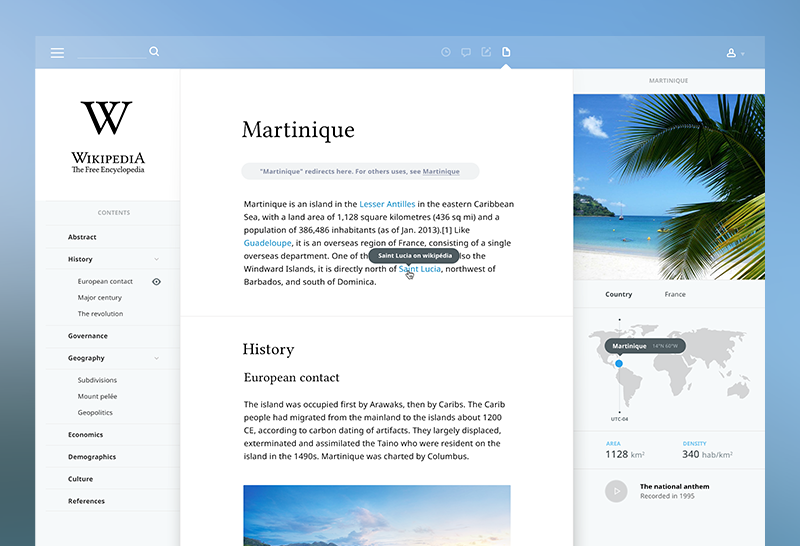Viewport: 800px width, 546px height.
Task: Click the blue location dot on map
Action: (x=619, y=363)
